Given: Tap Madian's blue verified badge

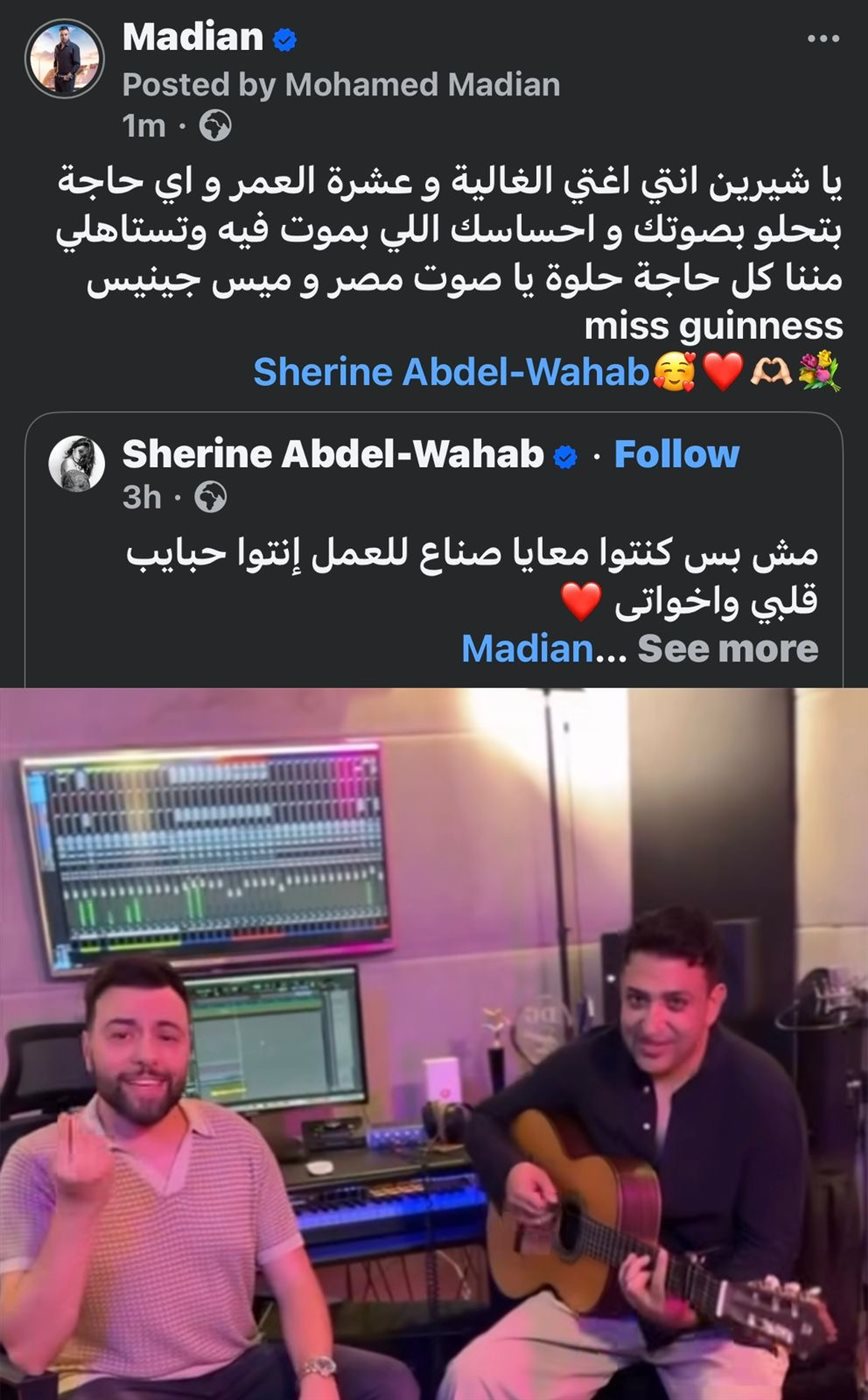Looking at the screenshot, I should (x=284, y=40).
